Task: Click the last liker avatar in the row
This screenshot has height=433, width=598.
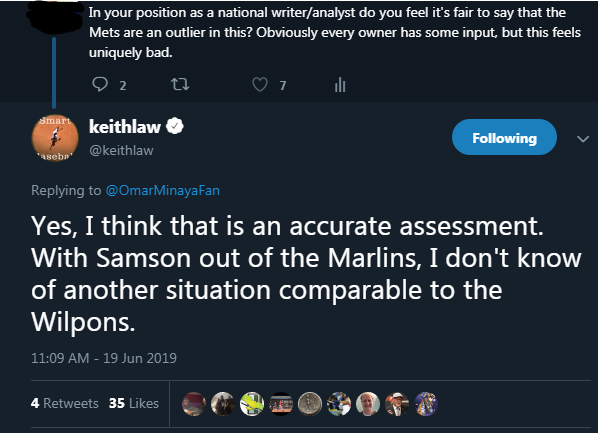Action: click(426, 404)
